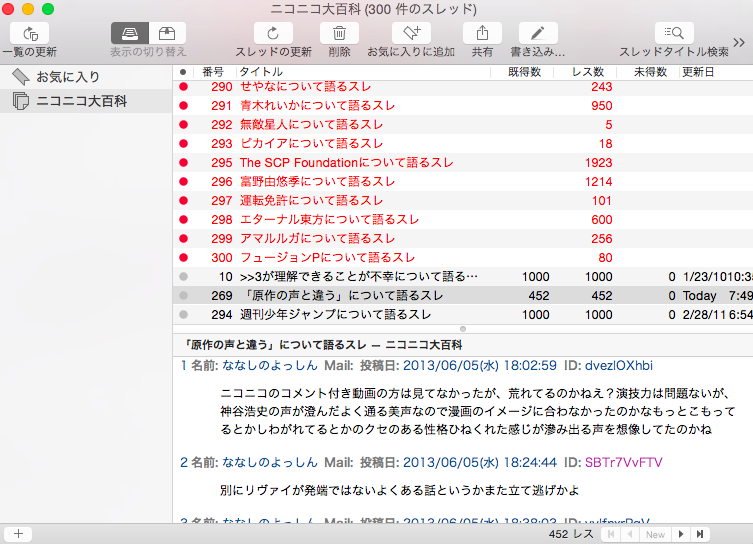Viewport: 753px width, 544px height.
Task: Sort by the 番号 column header
Action: (x=213, y=72)
